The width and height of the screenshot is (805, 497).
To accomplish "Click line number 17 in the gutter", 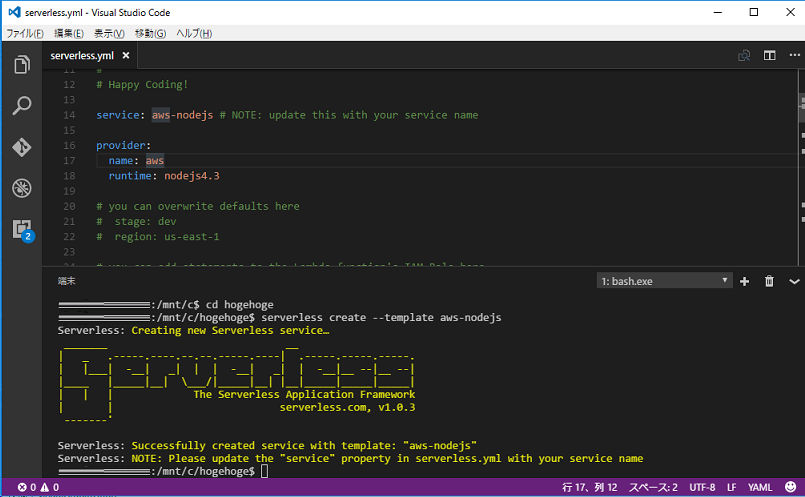I will tap(69, 161).
